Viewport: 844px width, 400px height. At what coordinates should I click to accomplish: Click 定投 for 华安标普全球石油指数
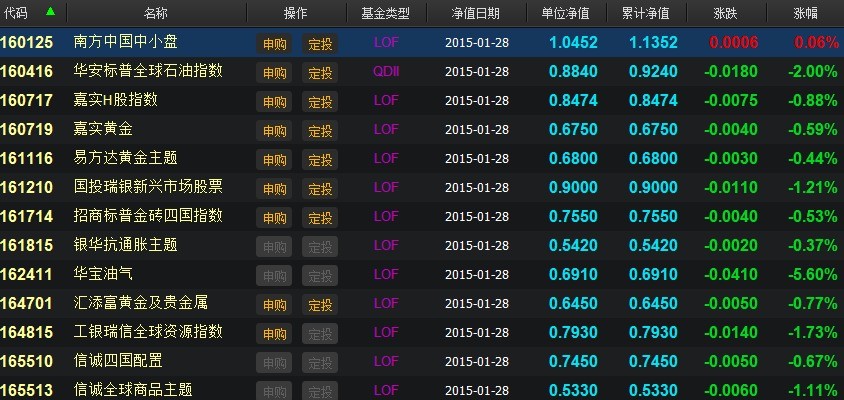pos(320,73)
